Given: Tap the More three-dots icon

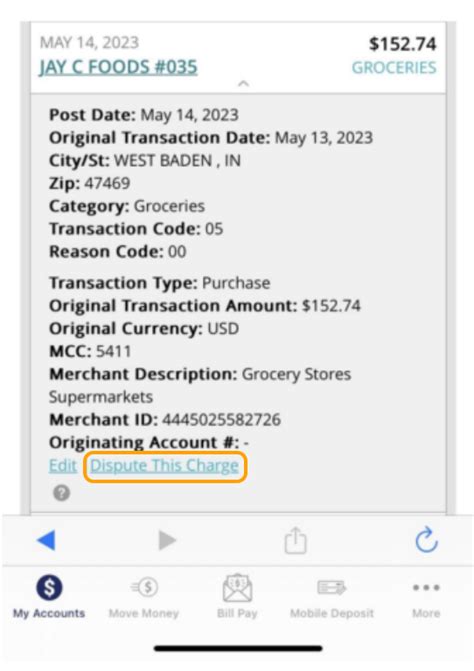Looking at the screenshot, I should pos(426,588).
